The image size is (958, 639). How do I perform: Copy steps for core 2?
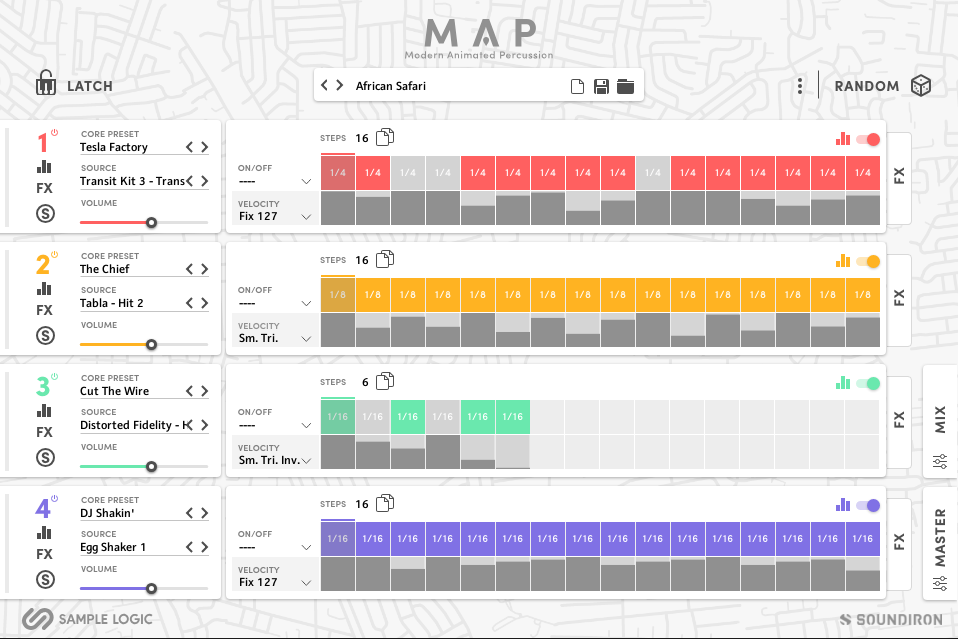pyautogui.click(x=385, y=260)
